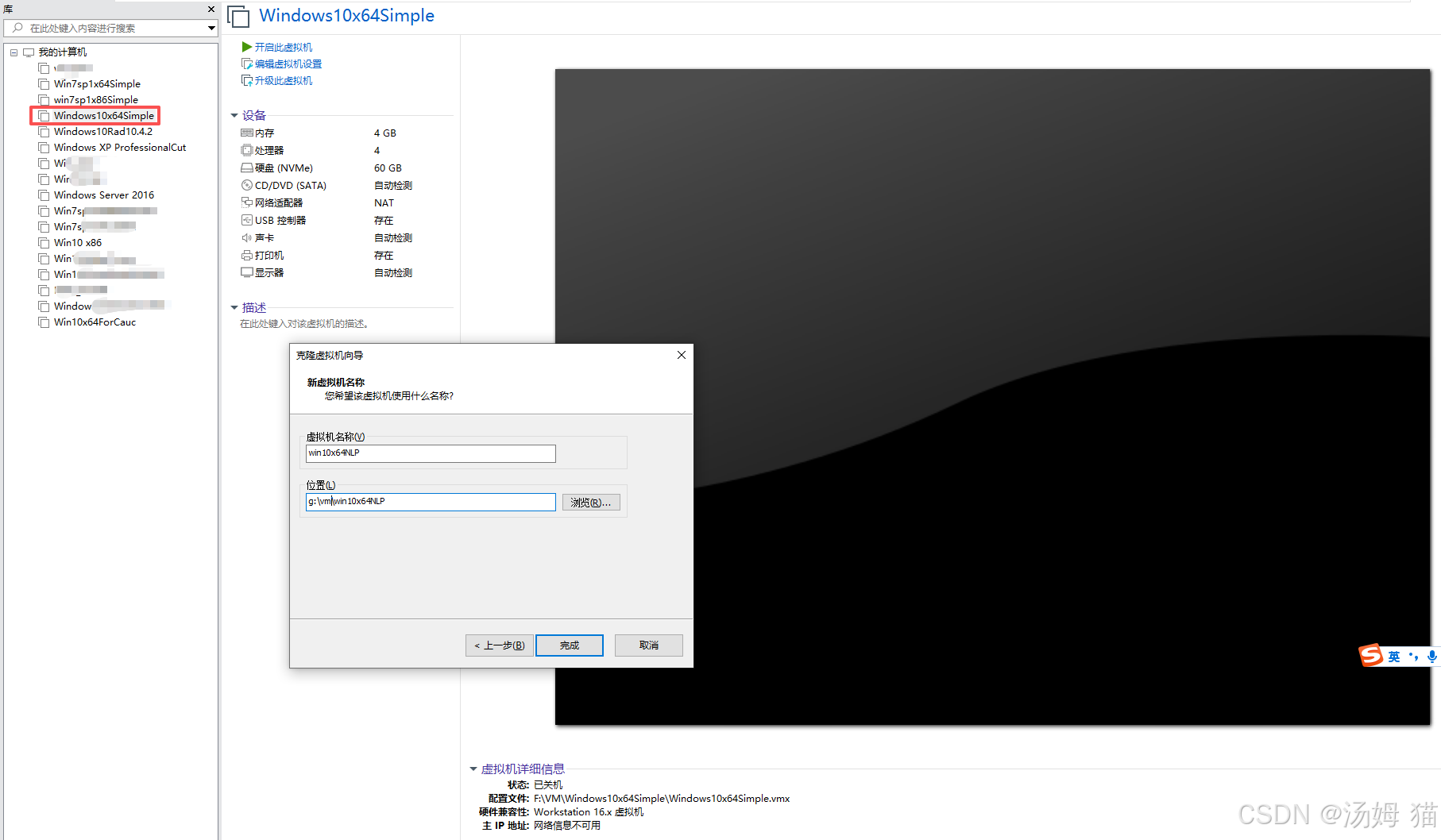Click the hard disk (NVMe) device icon
The width and height of the screenshot is (1441, 840).
point(247,168)
